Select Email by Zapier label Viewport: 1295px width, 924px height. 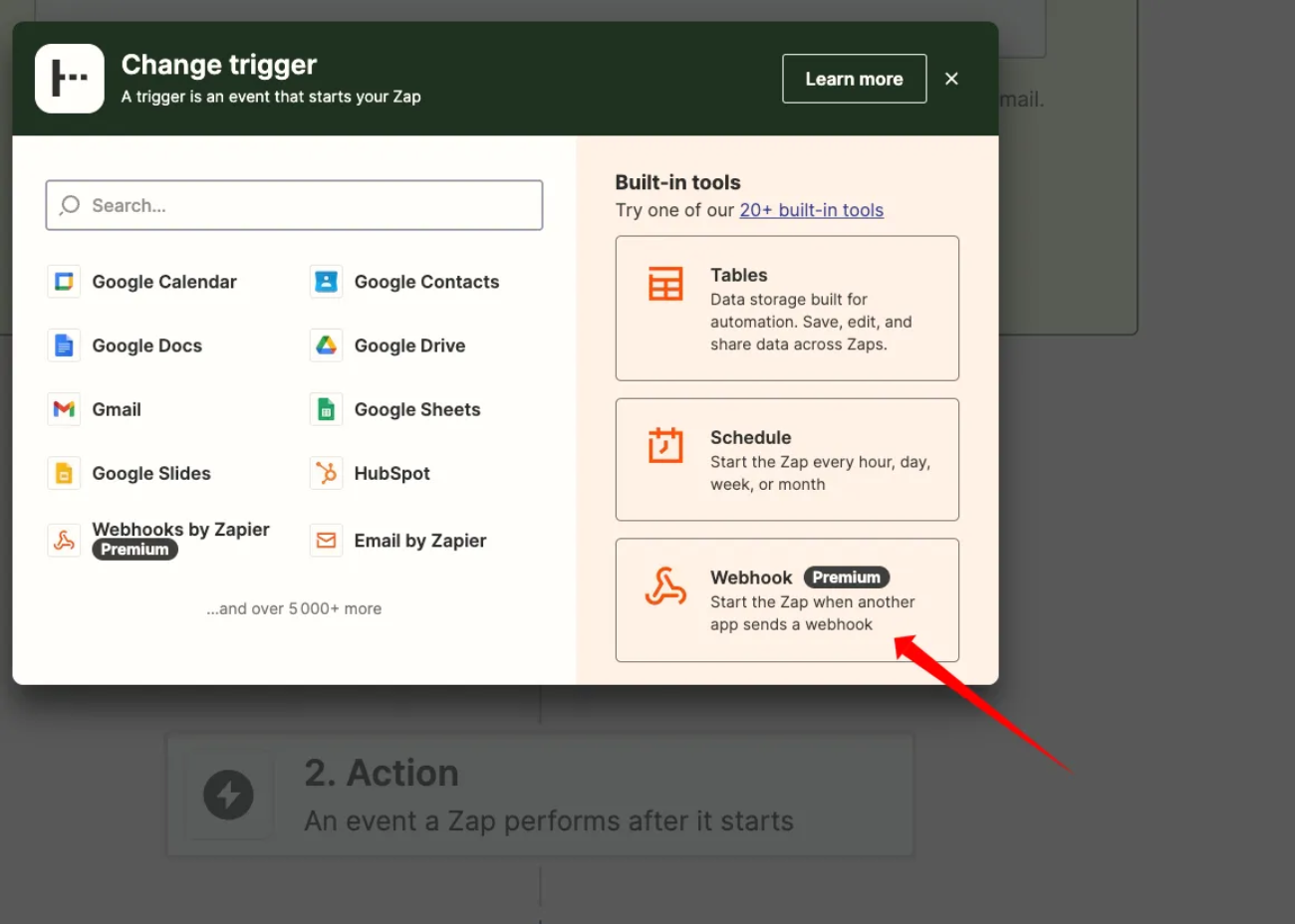420,541
